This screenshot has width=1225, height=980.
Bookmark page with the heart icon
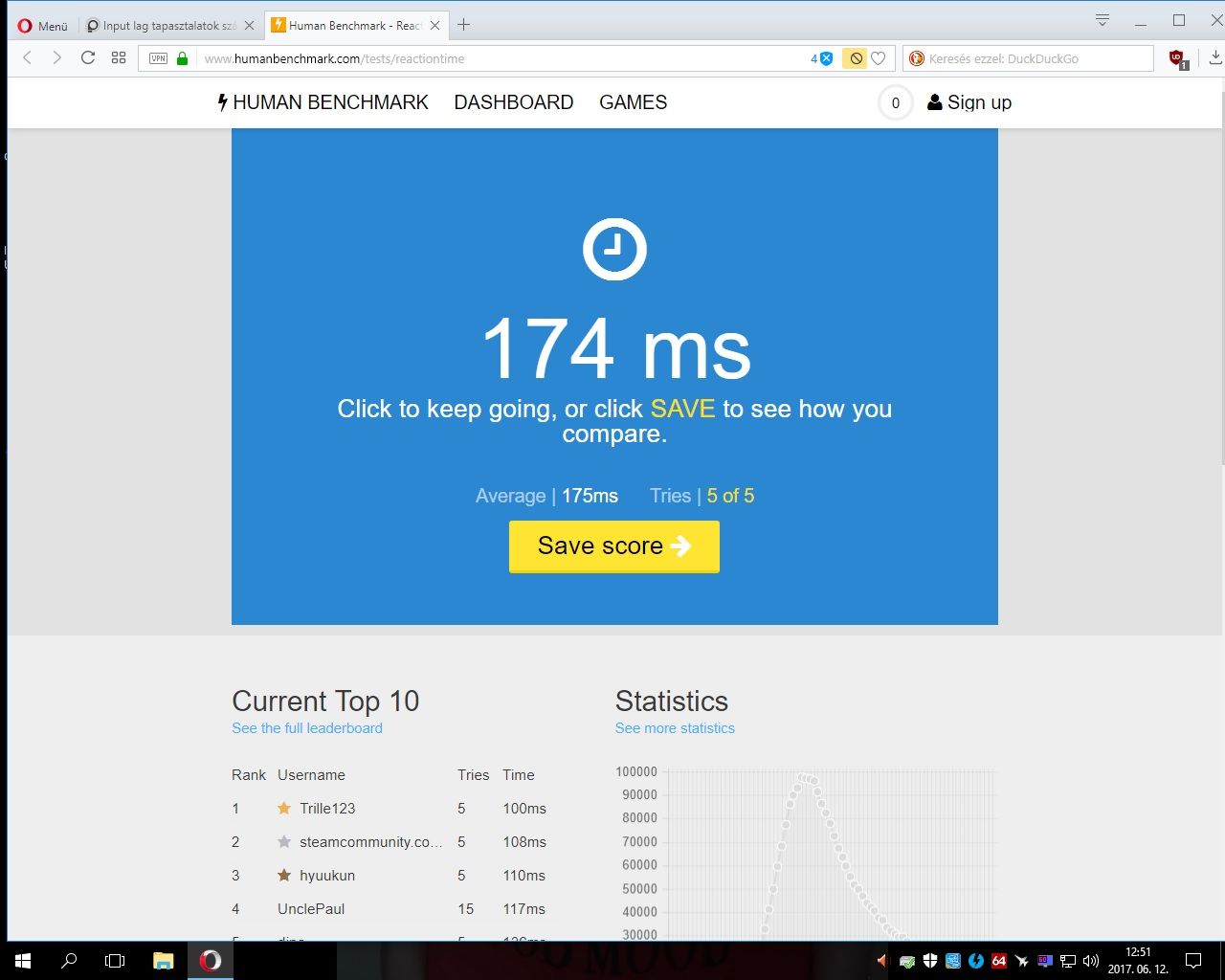(x=879, y=58)
